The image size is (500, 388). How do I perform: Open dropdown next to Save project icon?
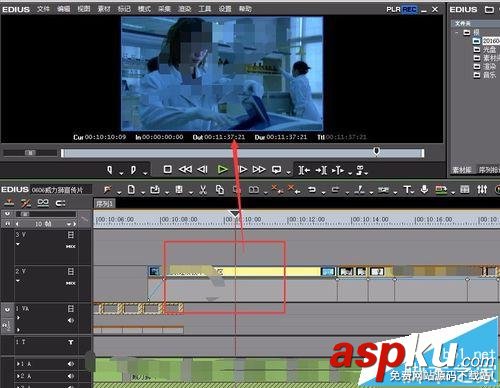click(x=191, y=193)
